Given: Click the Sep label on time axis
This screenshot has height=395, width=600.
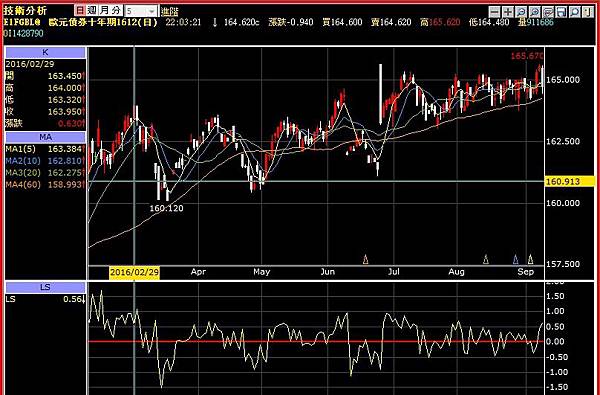Looking at the screenshot, I should (x=525, y=272).
